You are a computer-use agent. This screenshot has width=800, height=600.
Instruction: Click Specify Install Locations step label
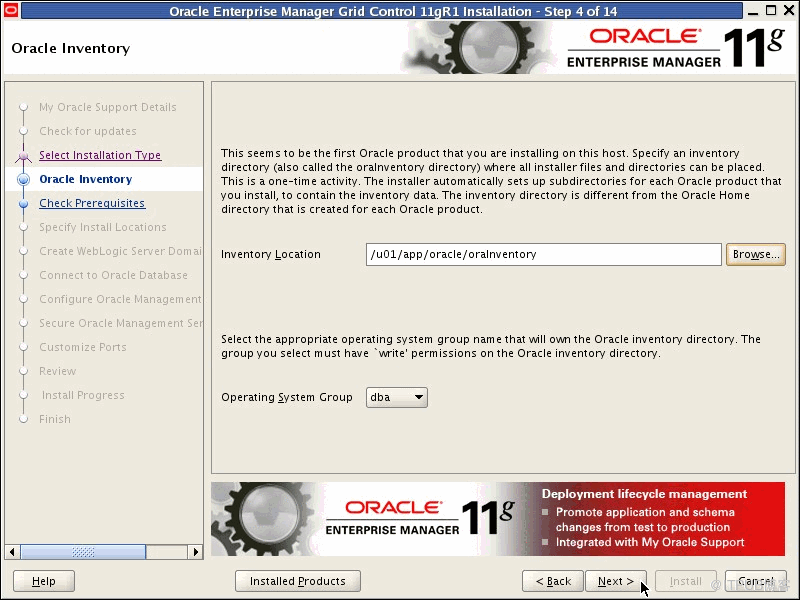[x=103, y=227]
